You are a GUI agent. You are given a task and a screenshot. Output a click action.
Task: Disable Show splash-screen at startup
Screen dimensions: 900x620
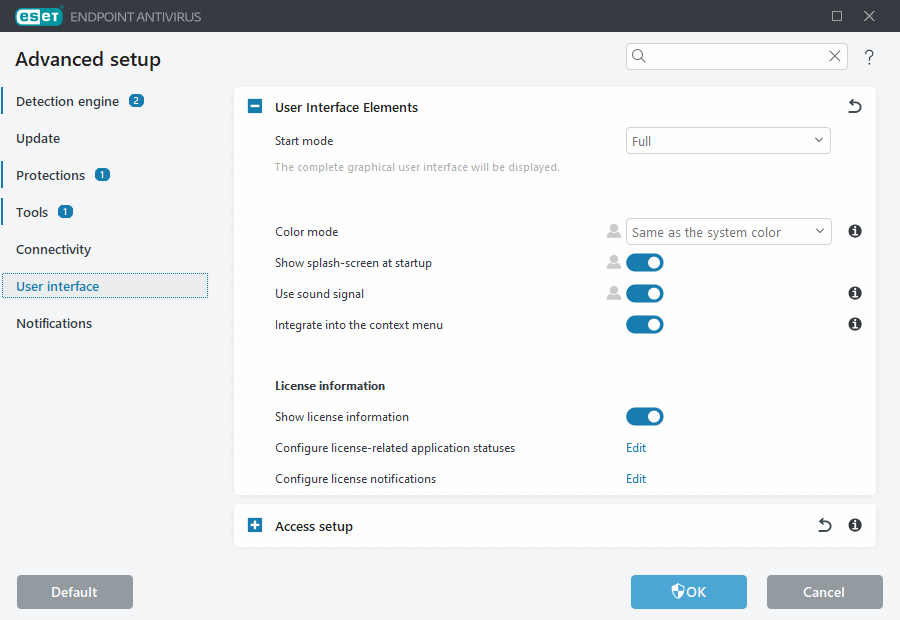click(645, 262)
